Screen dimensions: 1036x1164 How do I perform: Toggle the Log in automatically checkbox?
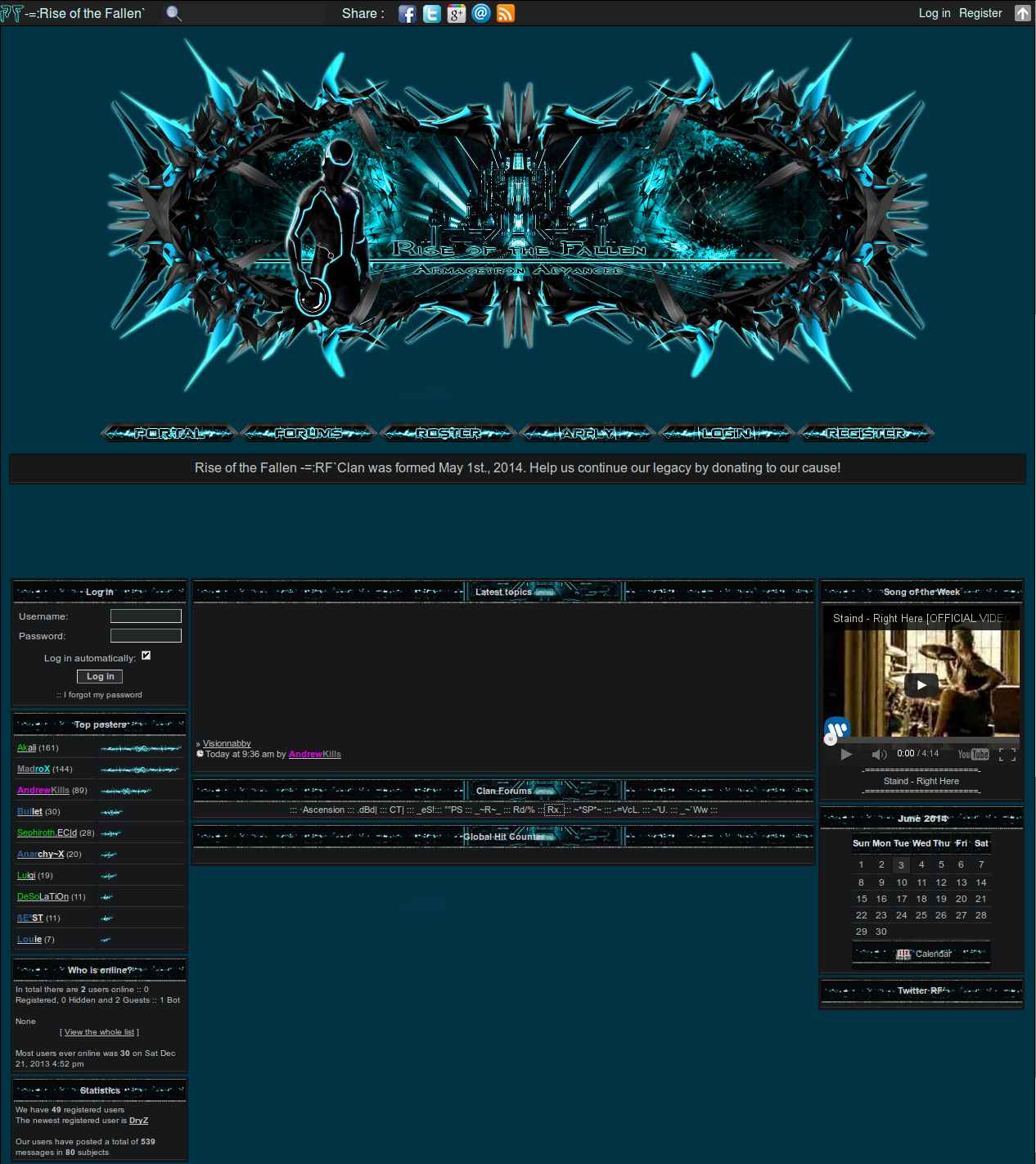point(146,656)
